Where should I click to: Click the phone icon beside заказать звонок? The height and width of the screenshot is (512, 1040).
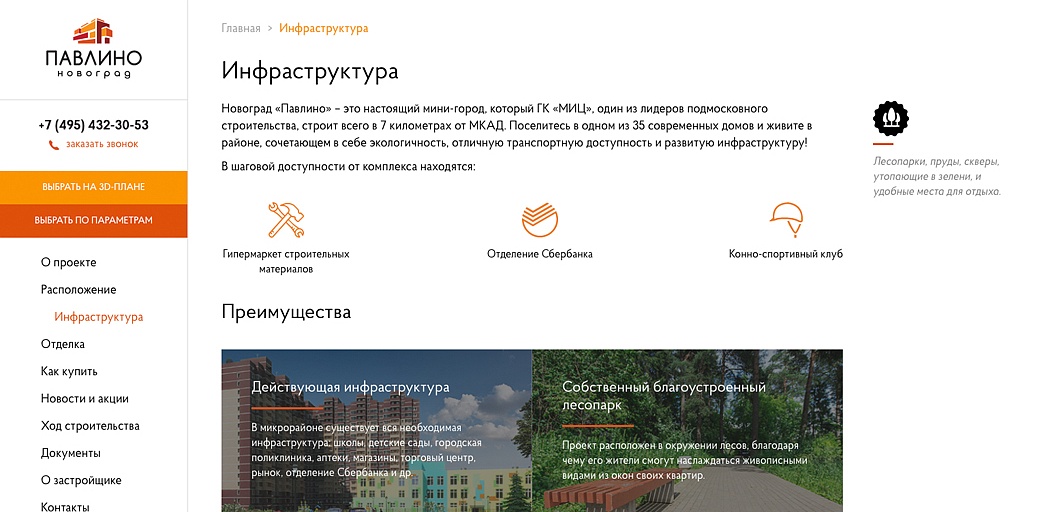point(54,145)
